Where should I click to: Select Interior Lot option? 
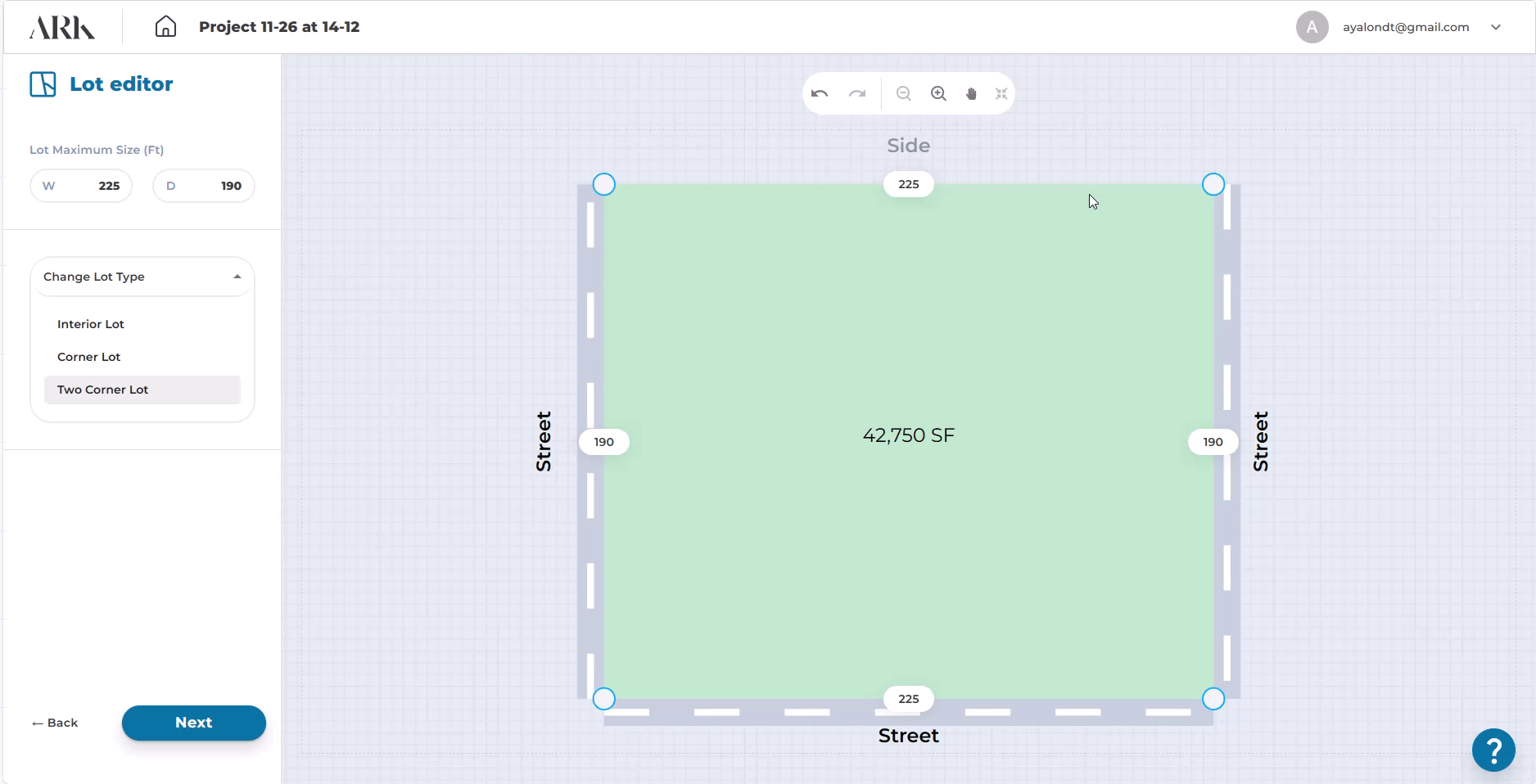[91, 324]
